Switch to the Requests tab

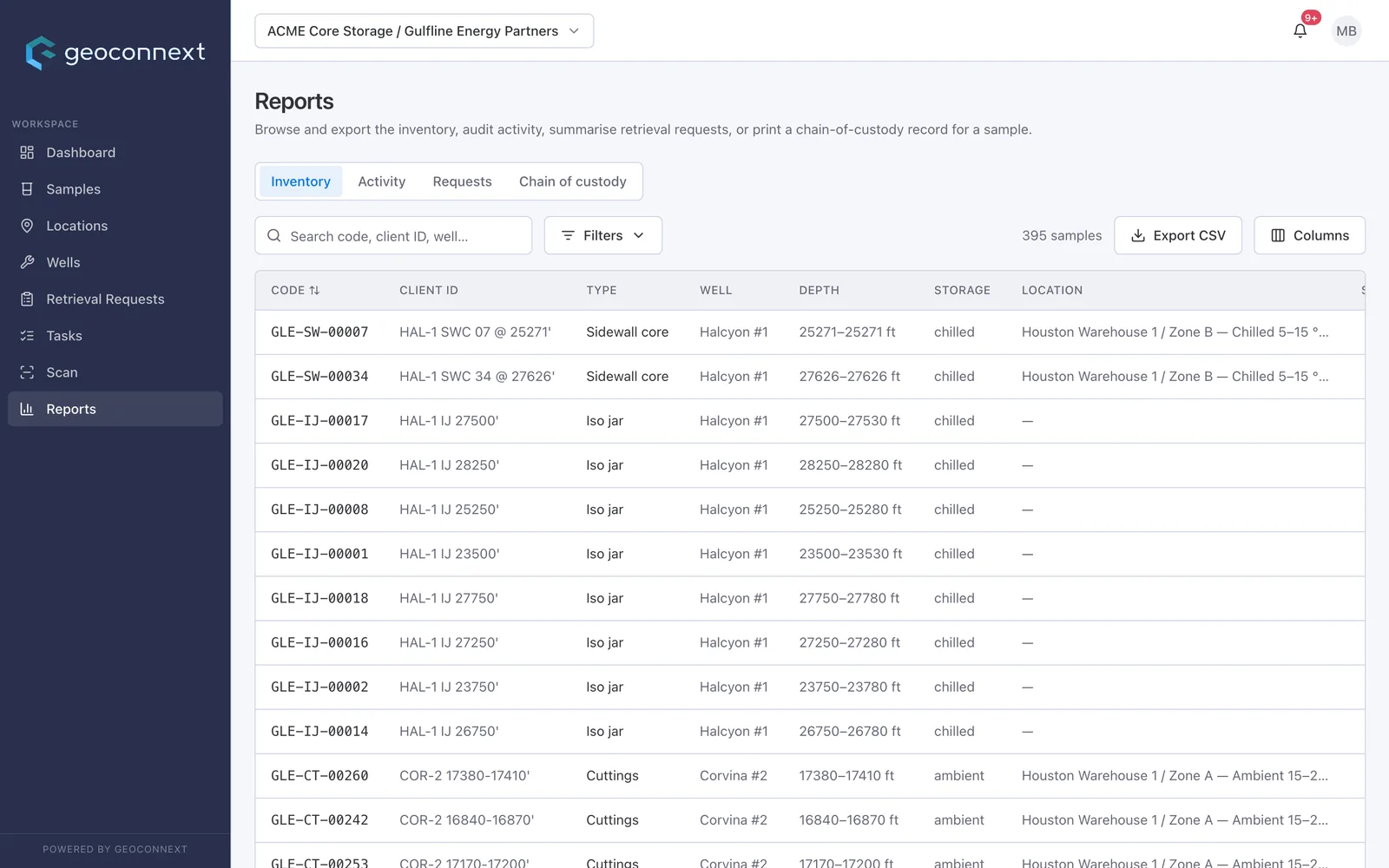pyautogui.click(x=462, y=181)
